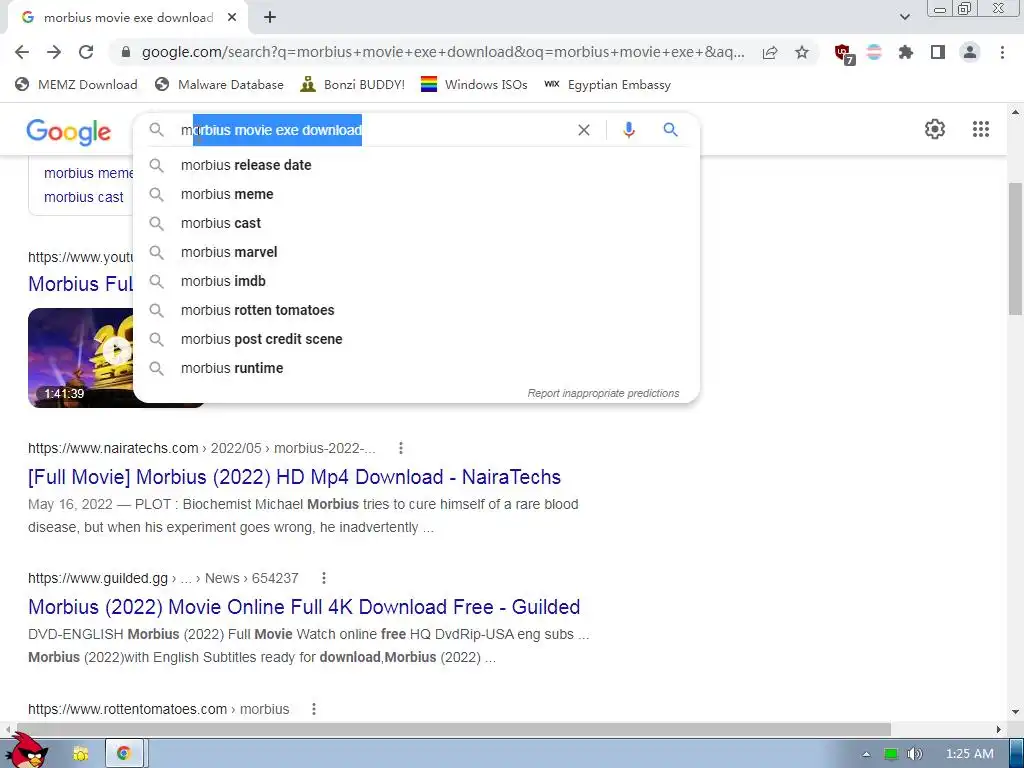Viewport: 1024px width, 768px height.
Task: Open options menu for guilded.gg result
Action: pos(324,578)
